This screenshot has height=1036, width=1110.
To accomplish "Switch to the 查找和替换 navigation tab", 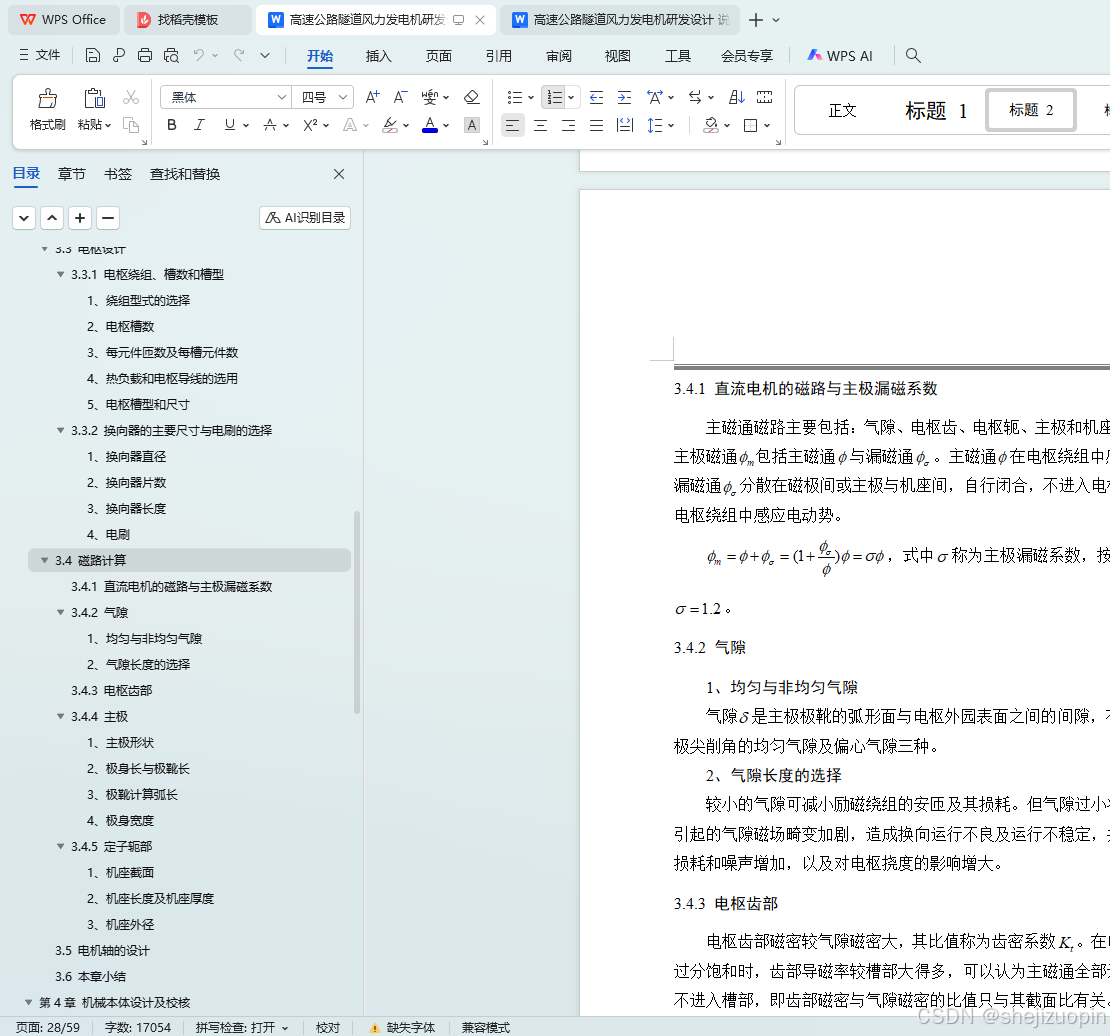I will click(185, 174).
